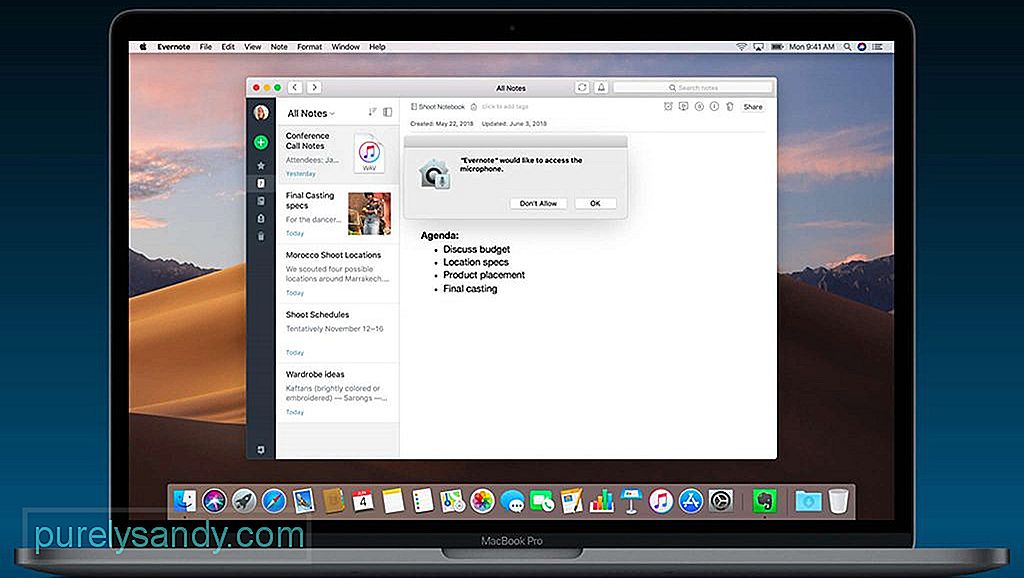1024x578 pixels.
Task: Toggle the note list view layout icon
Action: [x=387, y=112]
